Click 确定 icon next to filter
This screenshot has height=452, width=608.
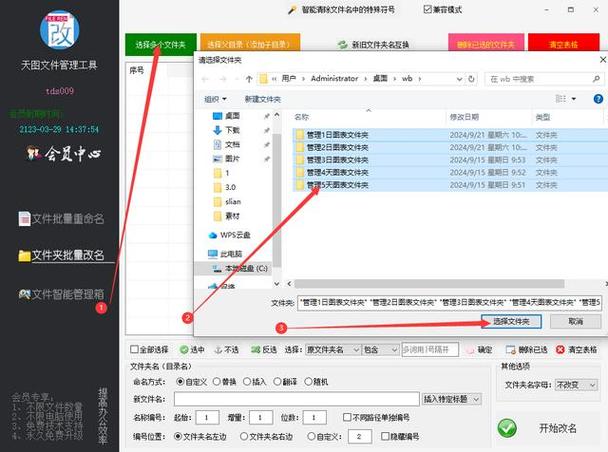coord(470,350)
